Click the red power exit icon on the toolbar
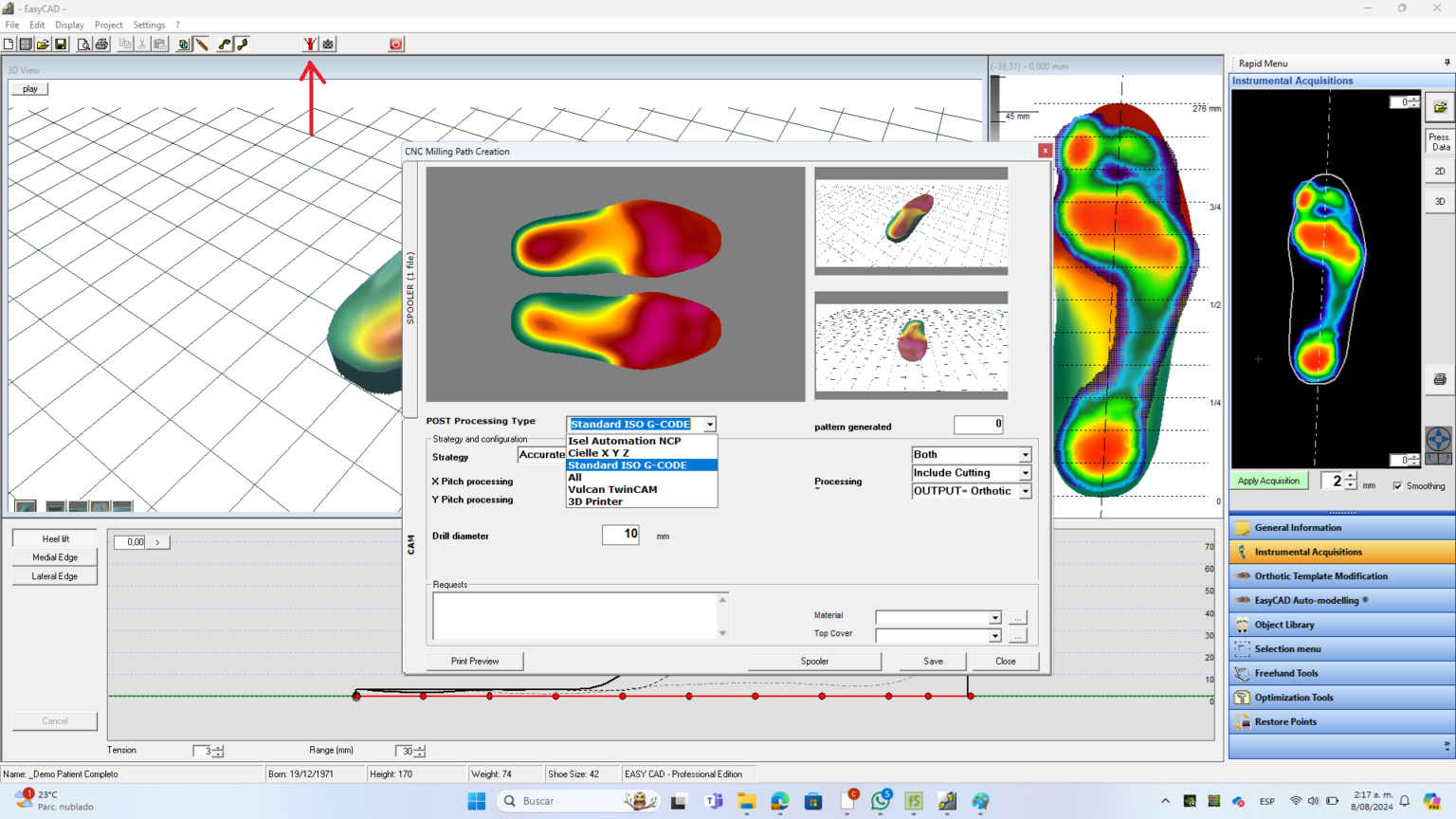Image resolution: width=1456 pixels, height=819 pixels. click(x=395, y=44)
